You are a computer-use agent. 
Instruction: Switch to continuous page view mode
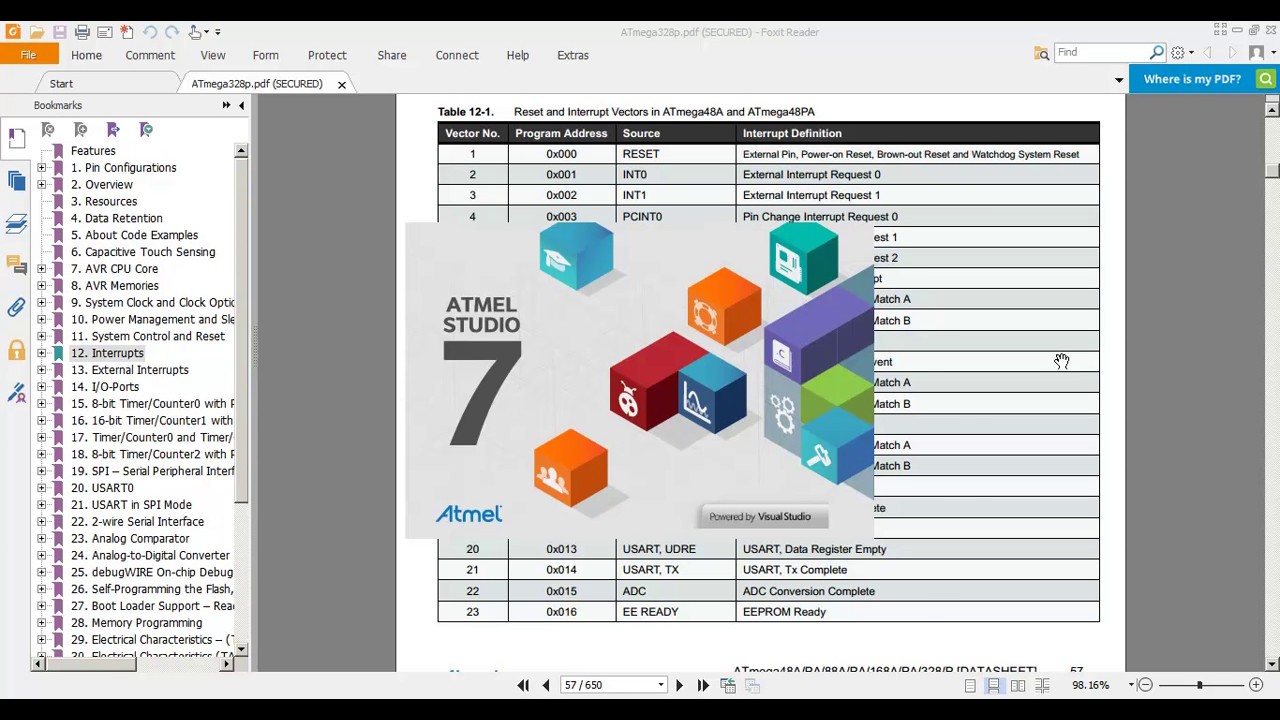pos(993,685)
